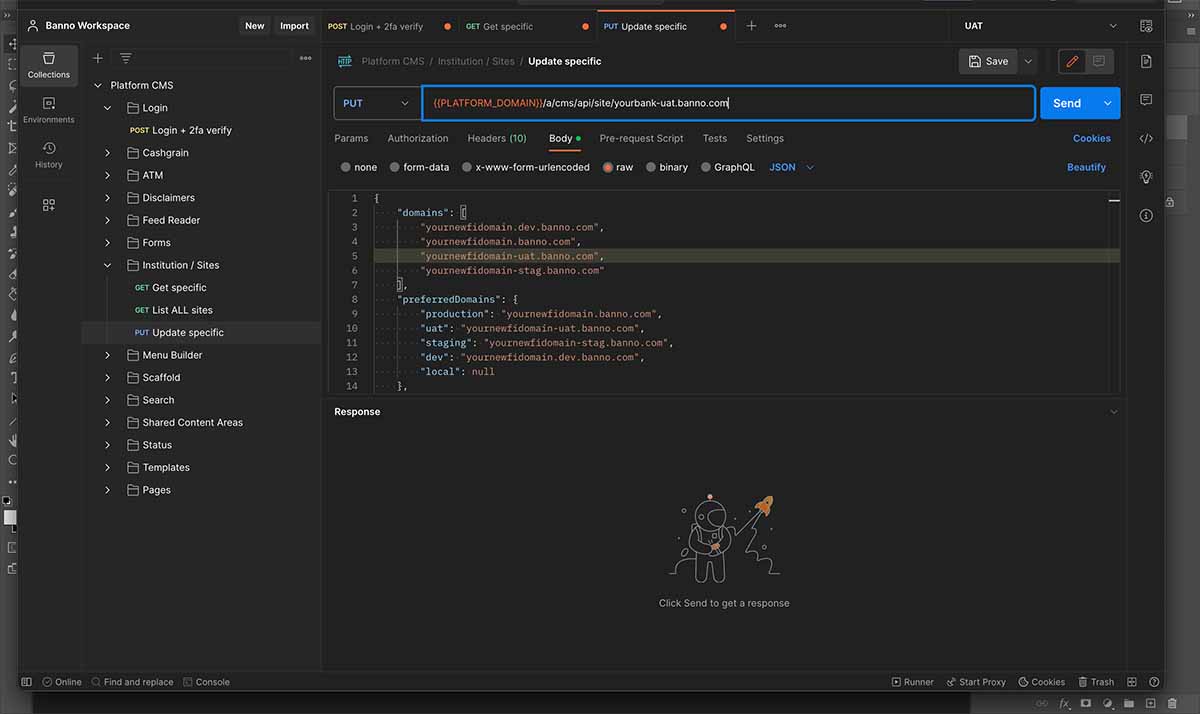Open the code snippet panel icon
The image size is (1200, 714).
1146,138
